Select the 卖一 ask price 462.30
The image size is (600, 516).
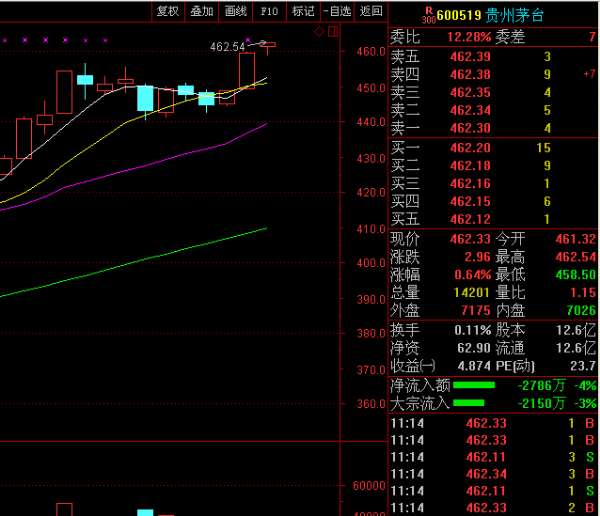tap(470, 128)
